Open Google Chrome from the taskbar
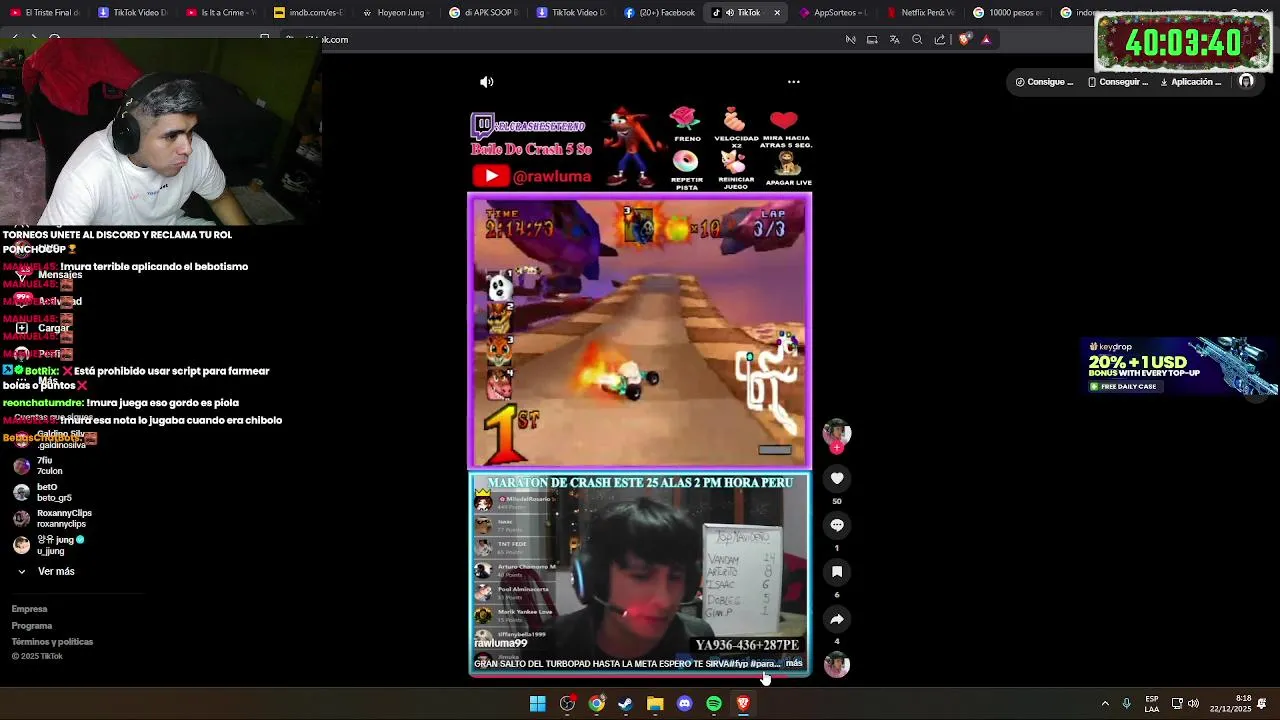The width and height of the screenshot is (1280, 720). tap(597, 704)
